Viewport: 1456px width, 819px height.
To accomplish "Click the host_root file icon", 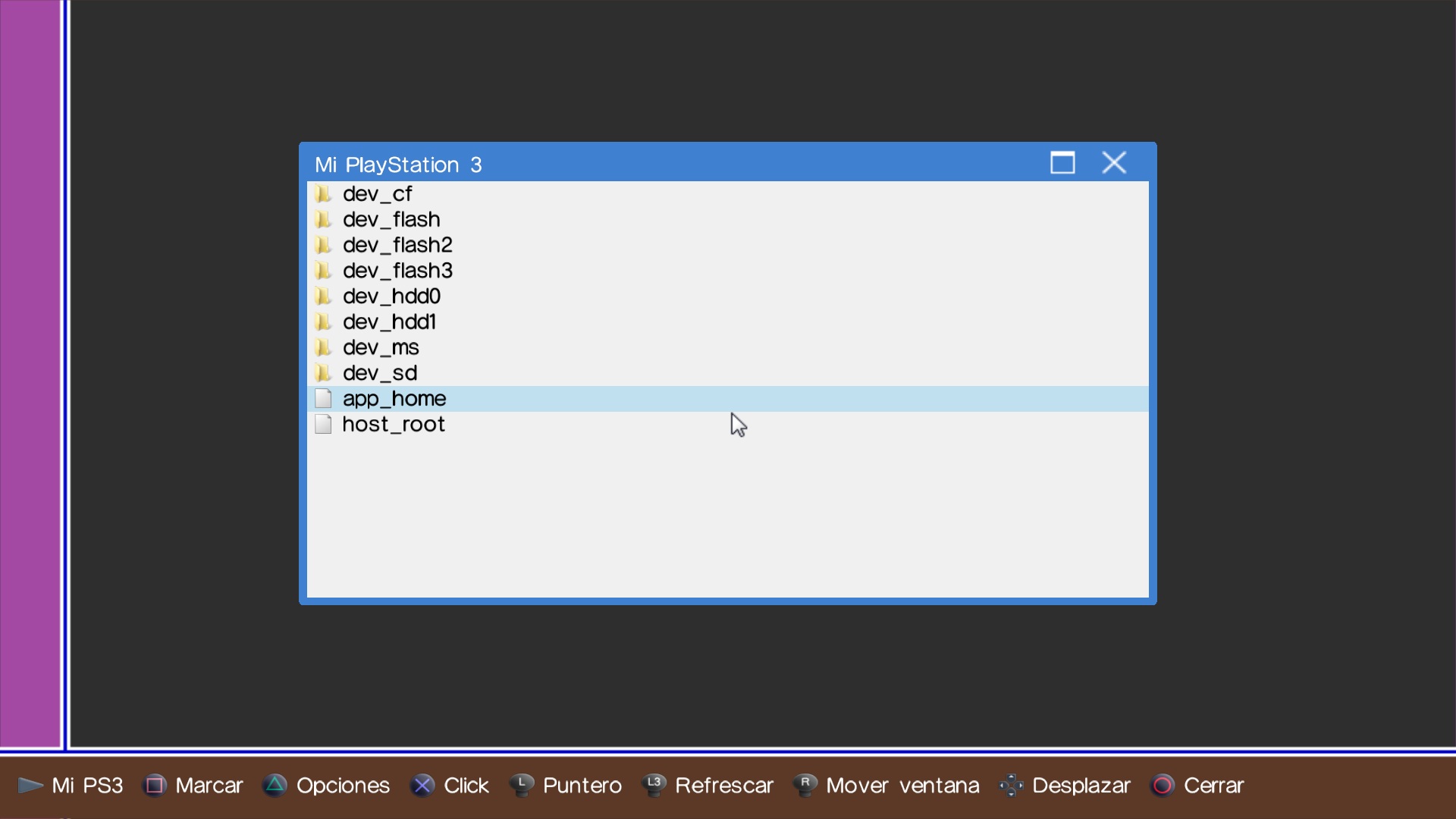I will (x=323, y=424).
